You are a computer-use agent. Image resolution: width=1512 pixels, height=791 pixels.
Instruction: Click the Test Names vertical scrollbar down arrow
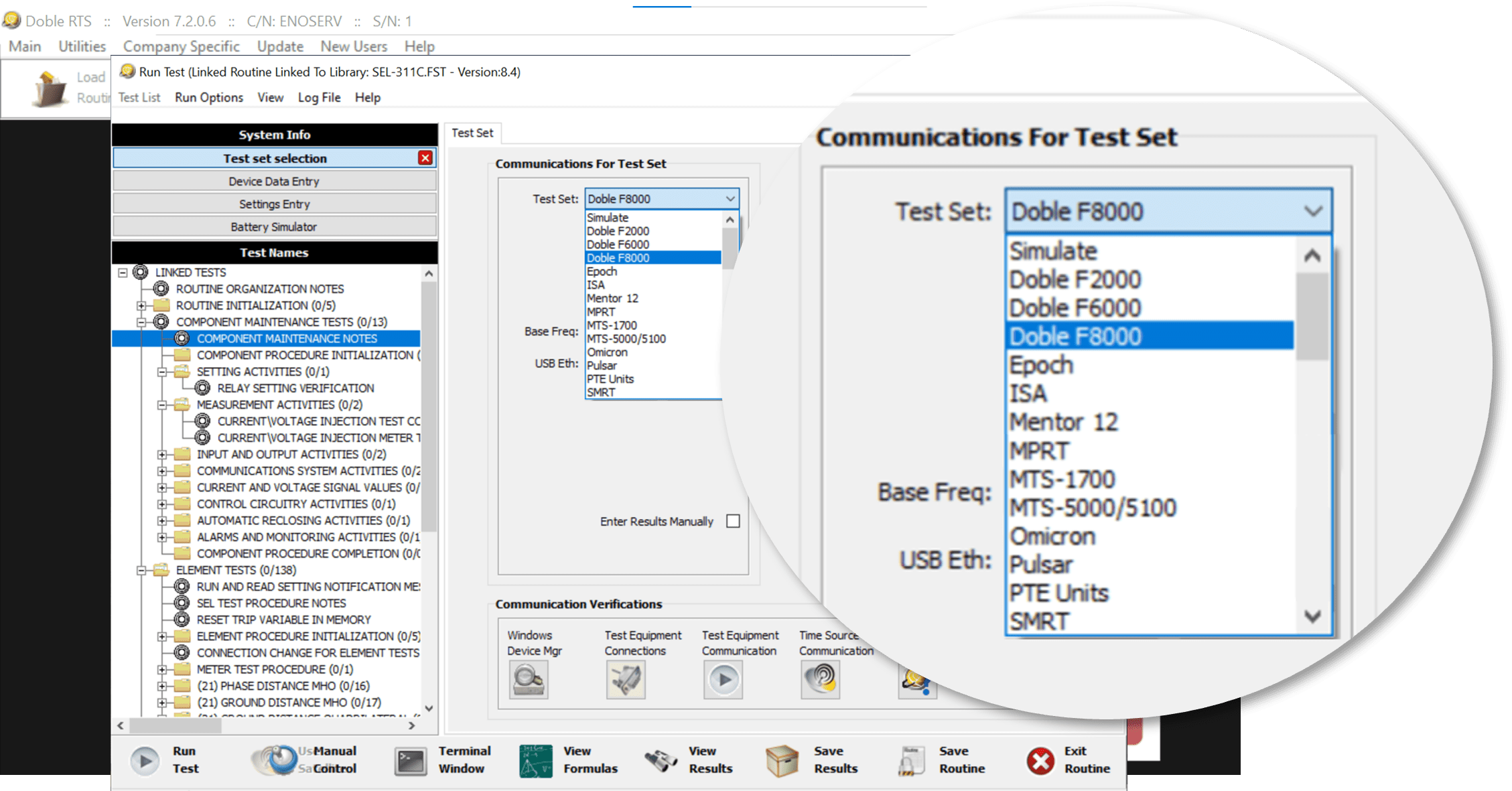(x=429, y=708)
